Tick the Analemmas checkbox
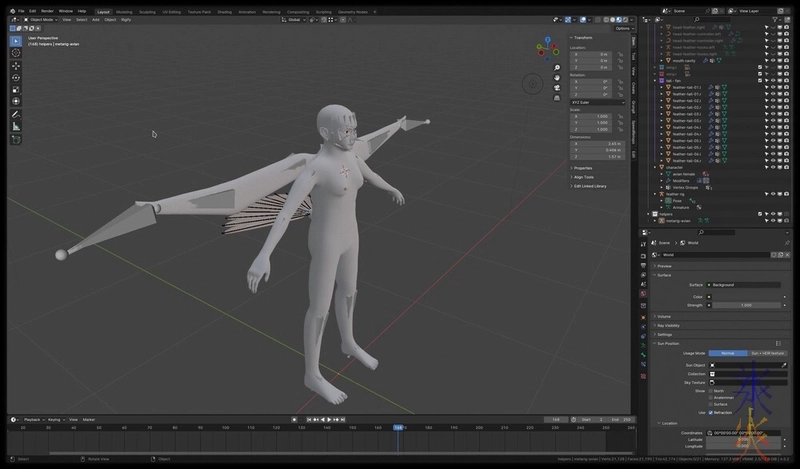The height and width of the screenshot is (469, 800). tap(711, 398)
